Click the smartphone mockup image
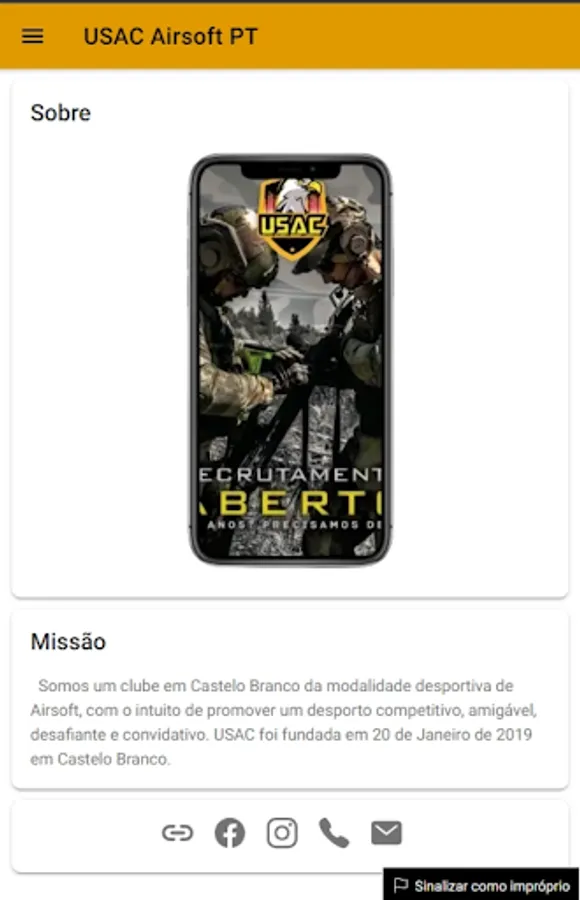The height and width of the screenshot is (900, 580). click(x=291, y=360)
